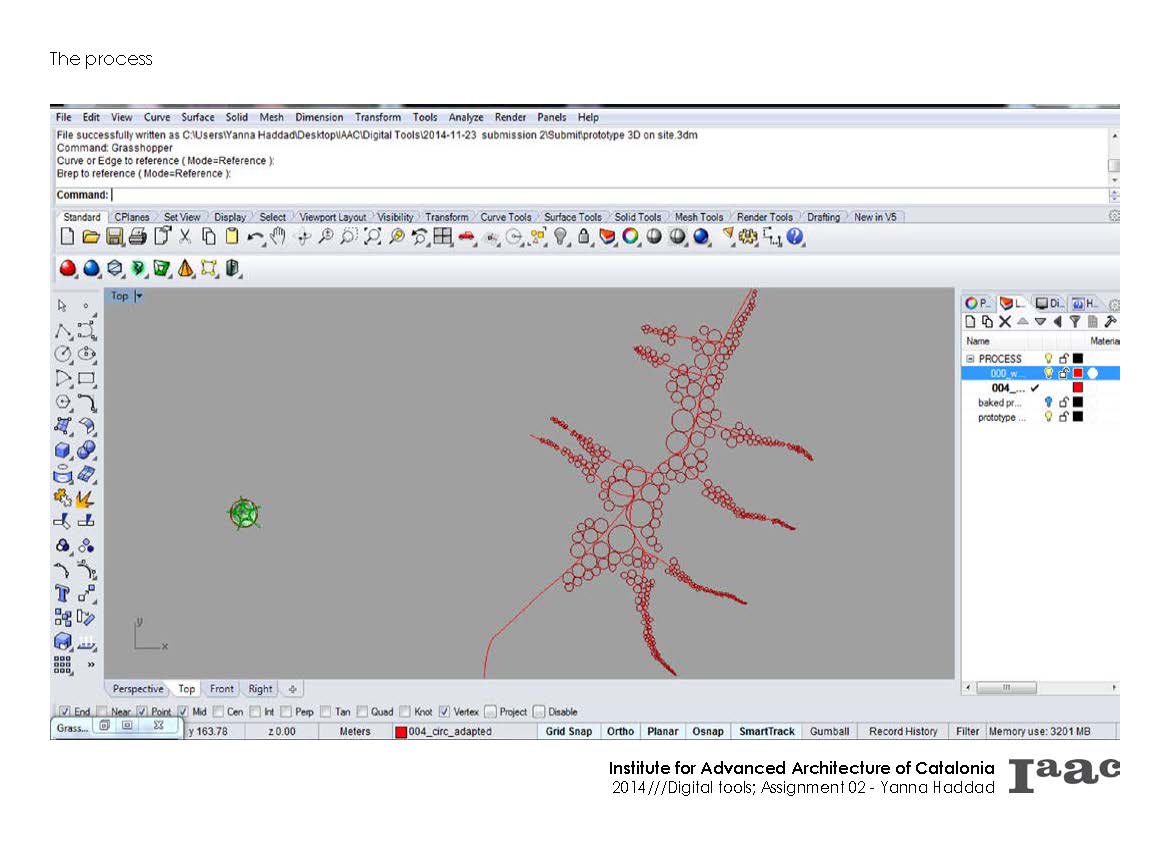This screenshot has width=1170, height=844.
Task: Open Help via question mark icon
Action: pos(795,237)
